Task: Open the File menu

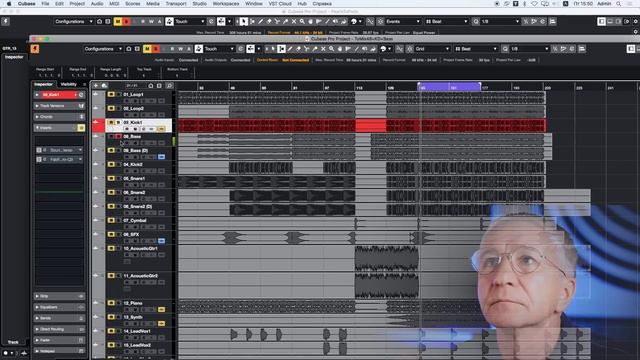Action: (45, 4)
